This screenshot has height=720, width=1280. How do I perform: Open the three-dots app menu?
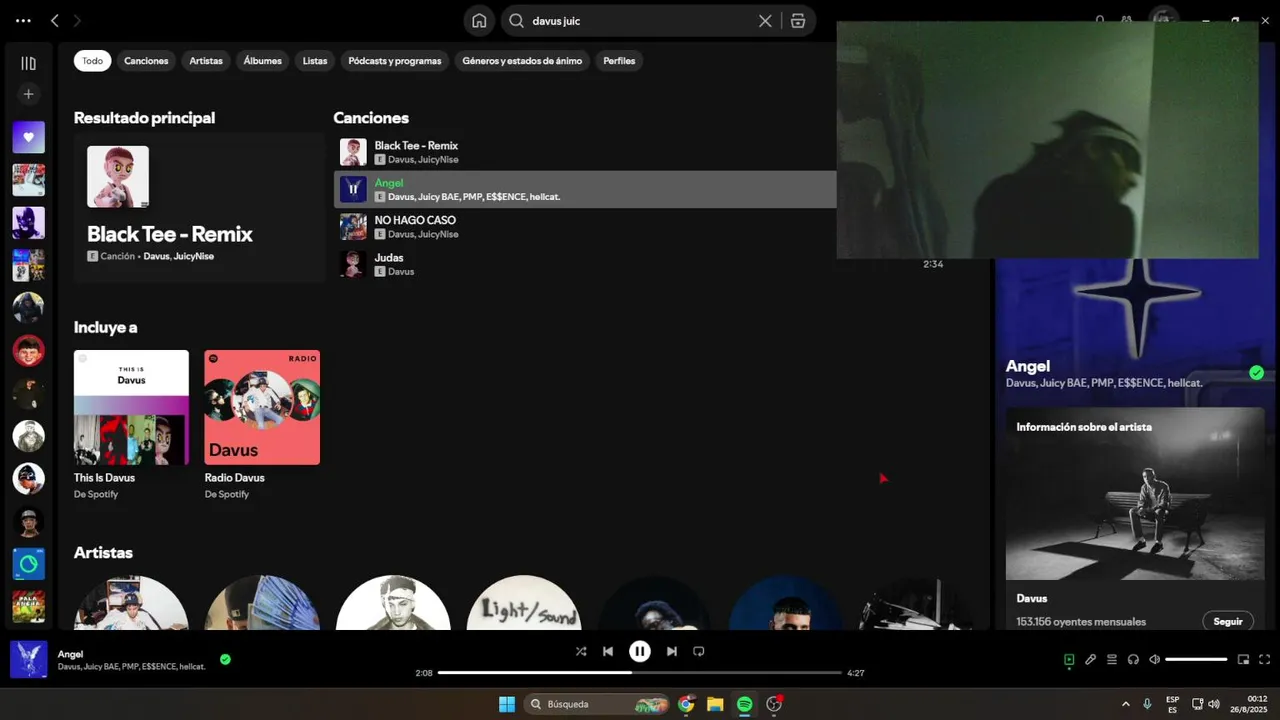pyautogui.click(x=23, y=21)
